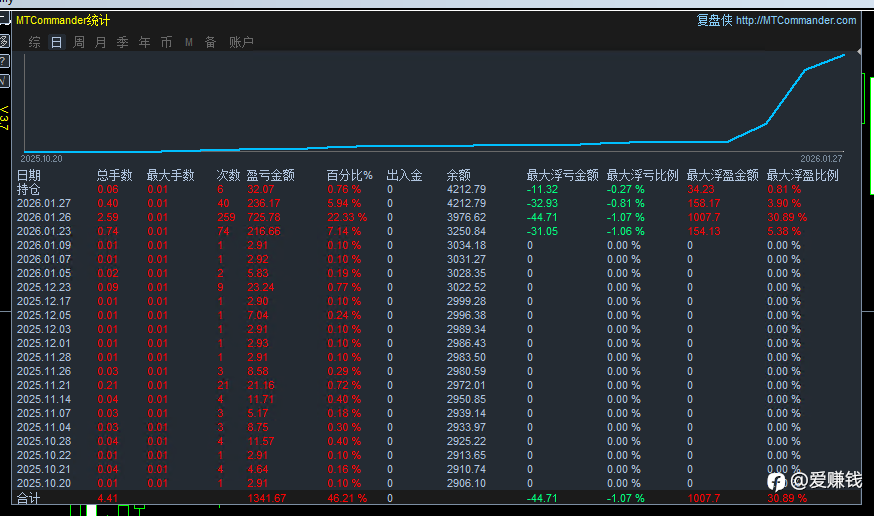Click floating profit 154.13 value
The height and width of the screenshot is (516, 874).
703,231
